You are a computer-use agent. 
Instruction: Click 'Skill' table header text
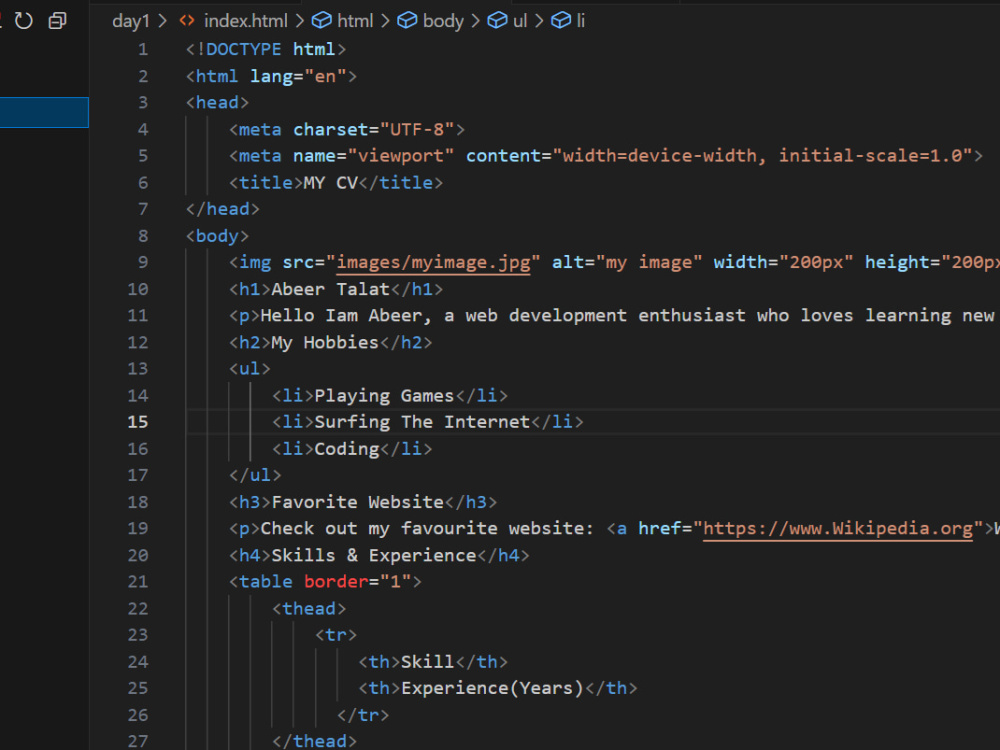(x=427, y=661)
